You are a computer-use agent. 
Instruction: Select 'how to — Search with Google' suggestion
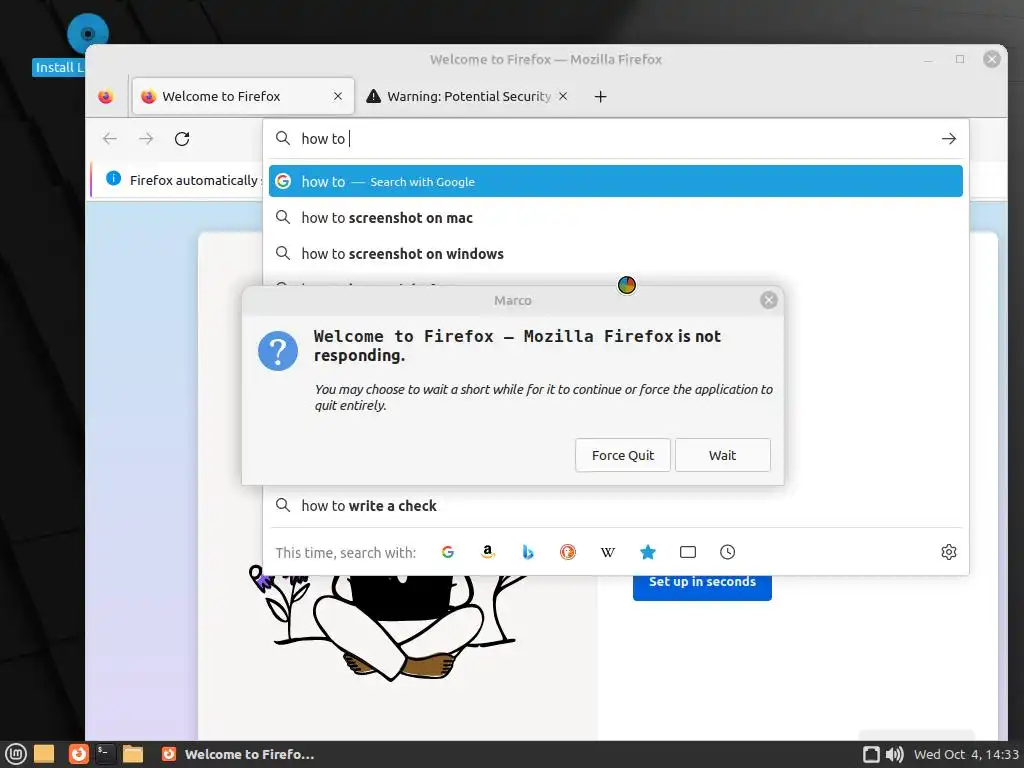[616, 181]
